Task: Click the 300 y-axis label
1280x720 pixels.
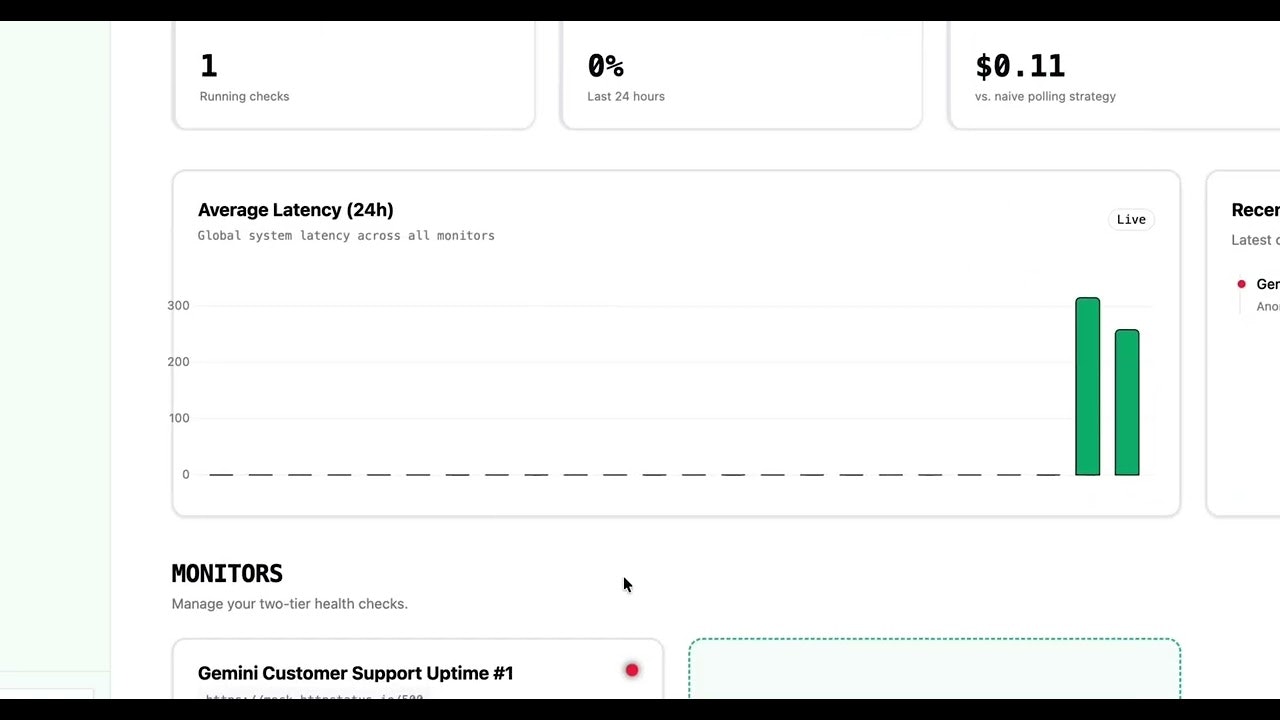Action: [x=178, y=306]
